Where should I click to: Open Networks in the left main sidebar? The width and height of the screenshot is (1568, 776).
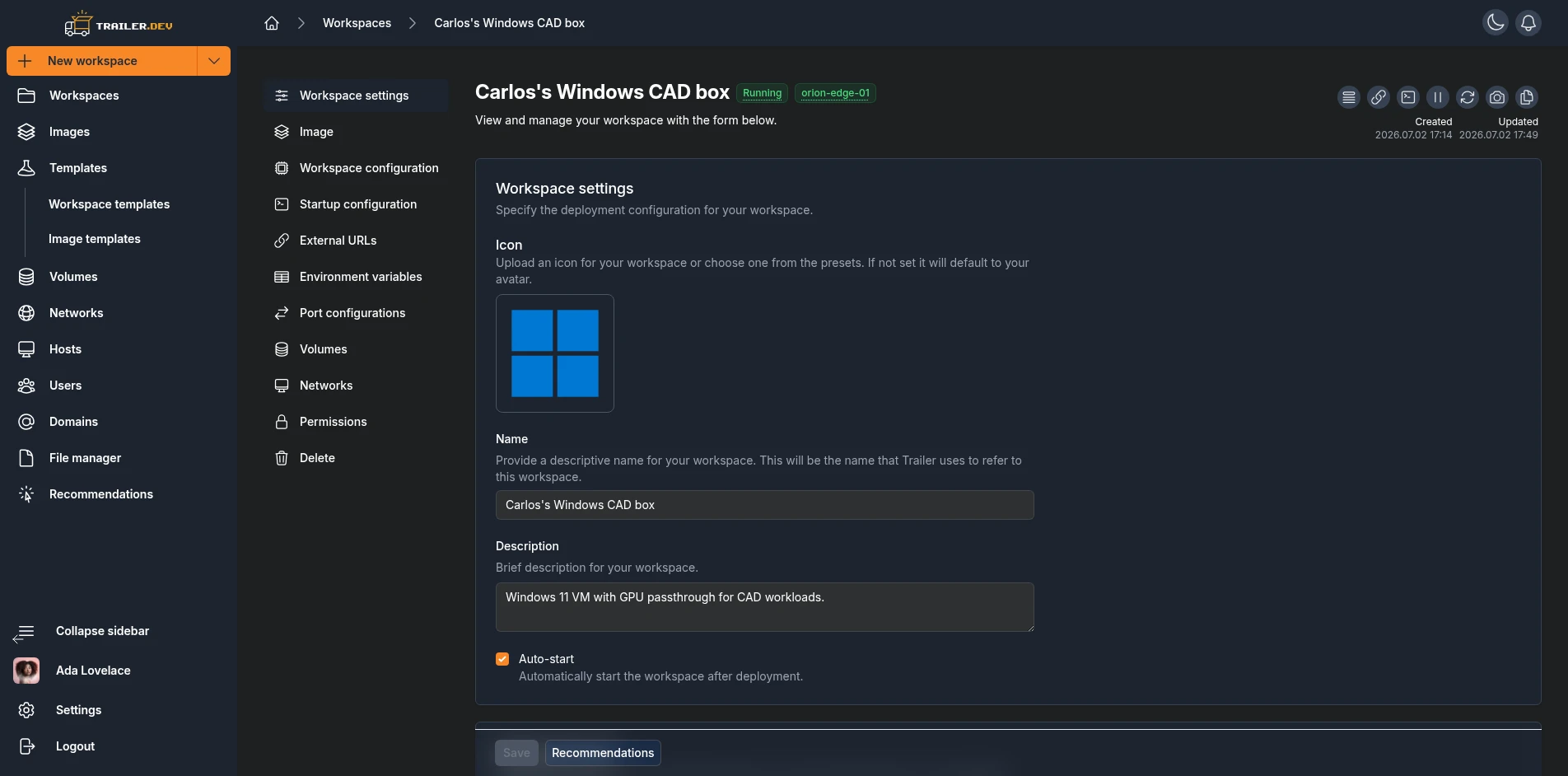pyautogui.click(x=119, y=313)
